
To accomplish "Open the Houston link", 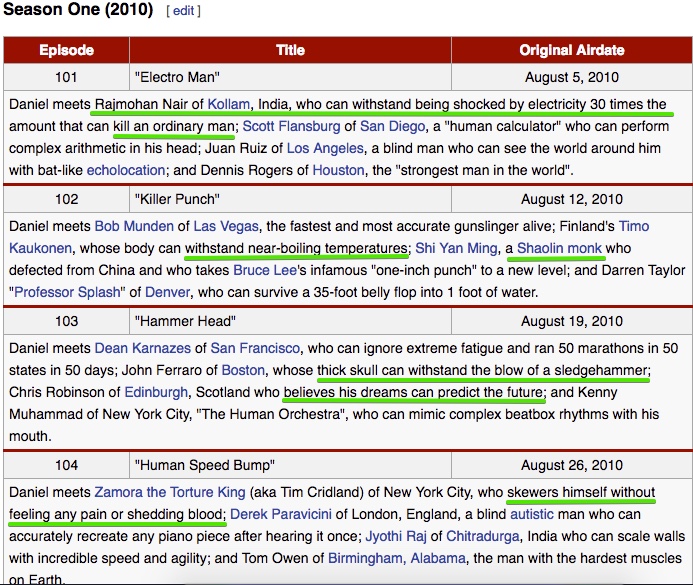I will (338, 170).
